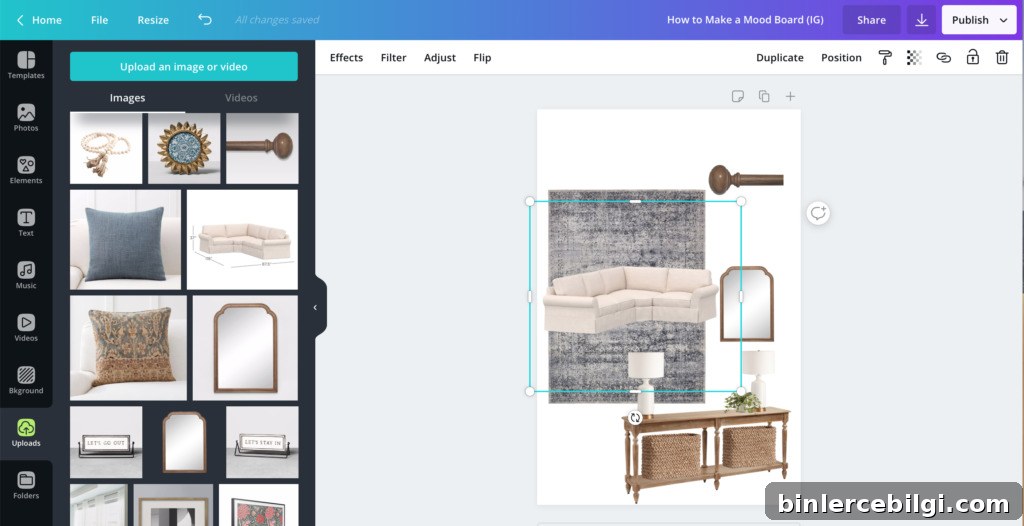This screenshot has width=1024, height=526.
Task: Open the Text sidebar panel
Action: [26, 223]
